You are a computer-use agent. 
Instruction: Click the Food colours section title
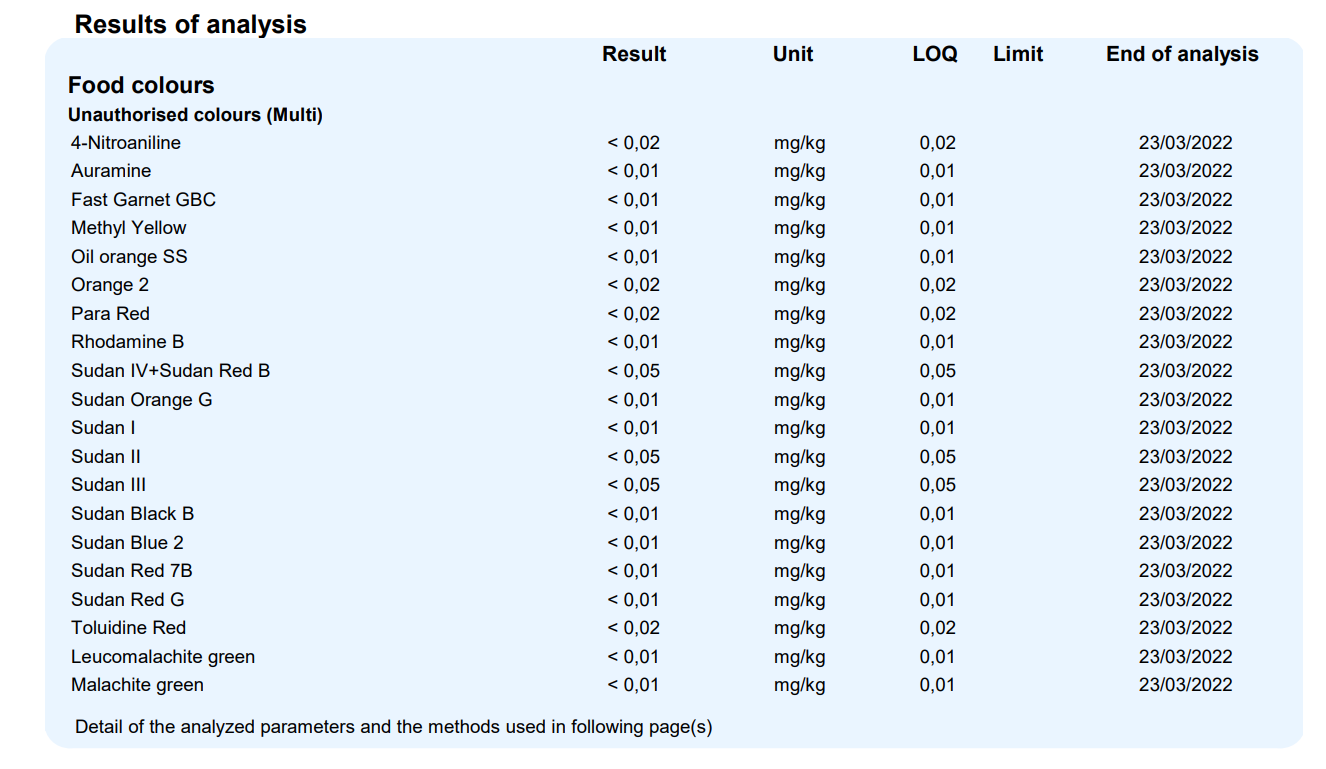tap(141, 85)
